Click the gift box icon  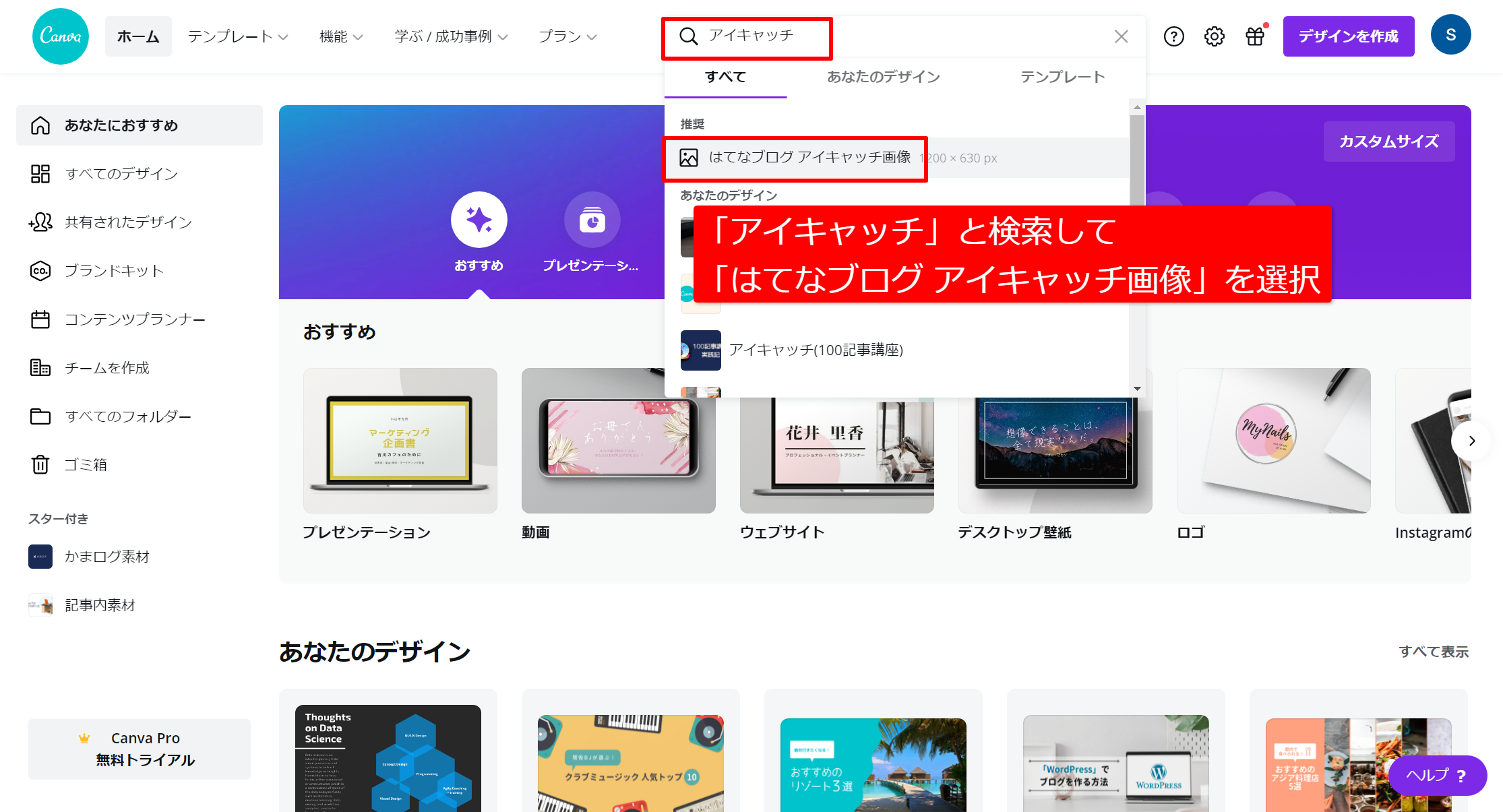tap(1255, 36)
